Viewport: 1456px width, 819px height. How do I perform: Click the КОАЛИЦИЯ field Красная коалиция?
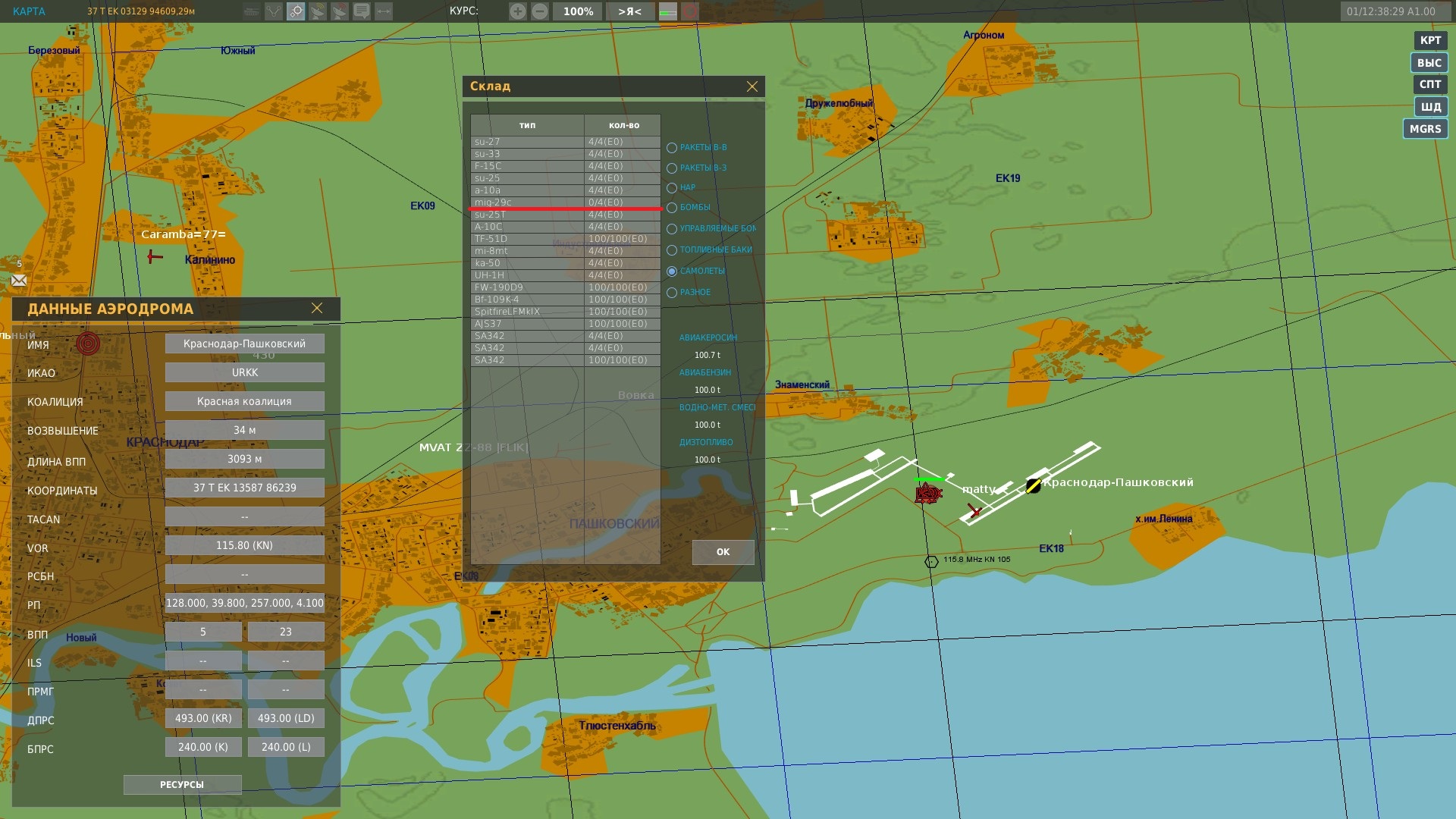point(244,401)
